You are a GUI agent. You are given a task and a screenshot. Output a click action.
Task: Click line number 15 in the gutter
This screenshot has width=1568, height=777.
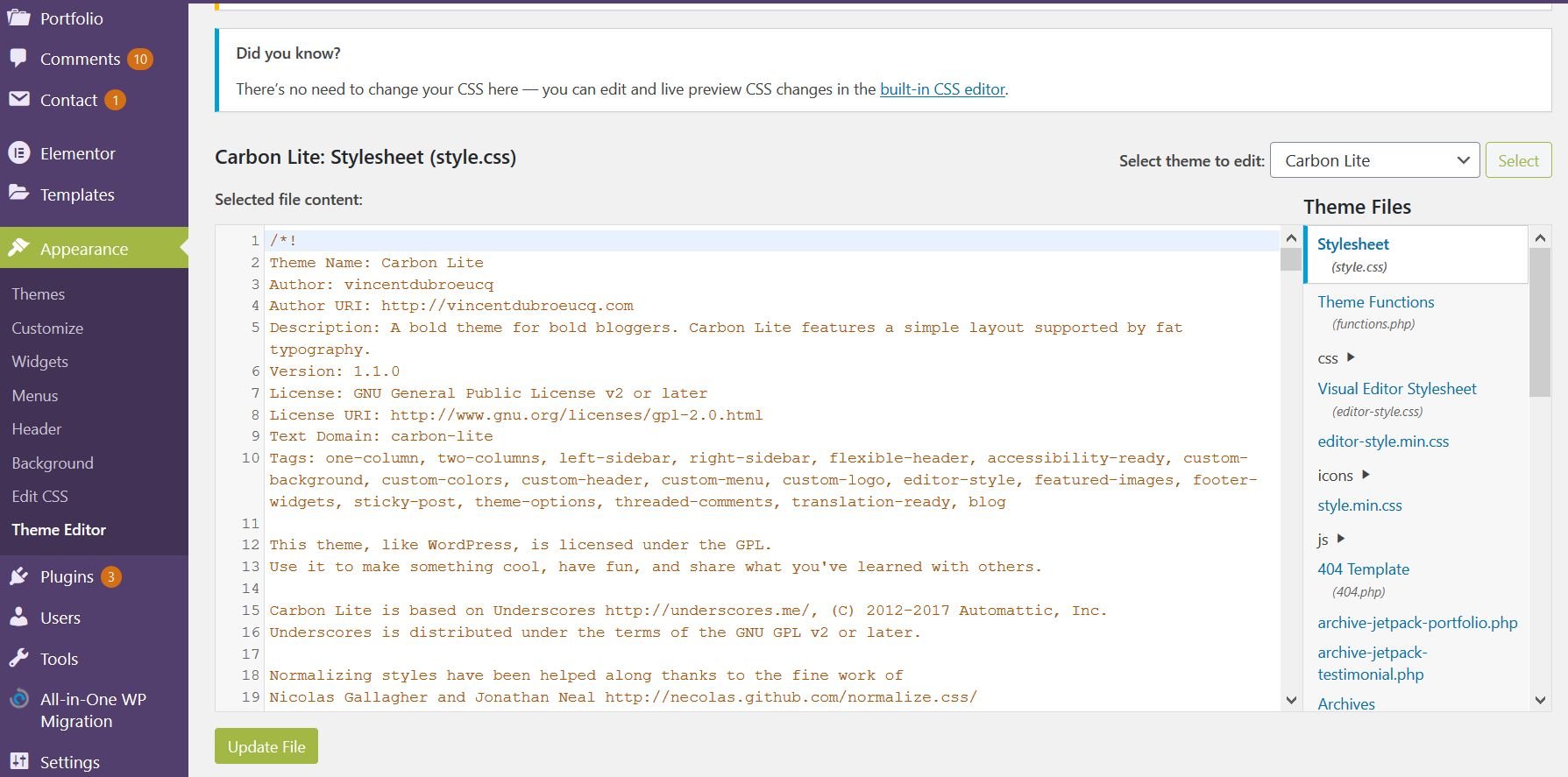tap(251, 611)
